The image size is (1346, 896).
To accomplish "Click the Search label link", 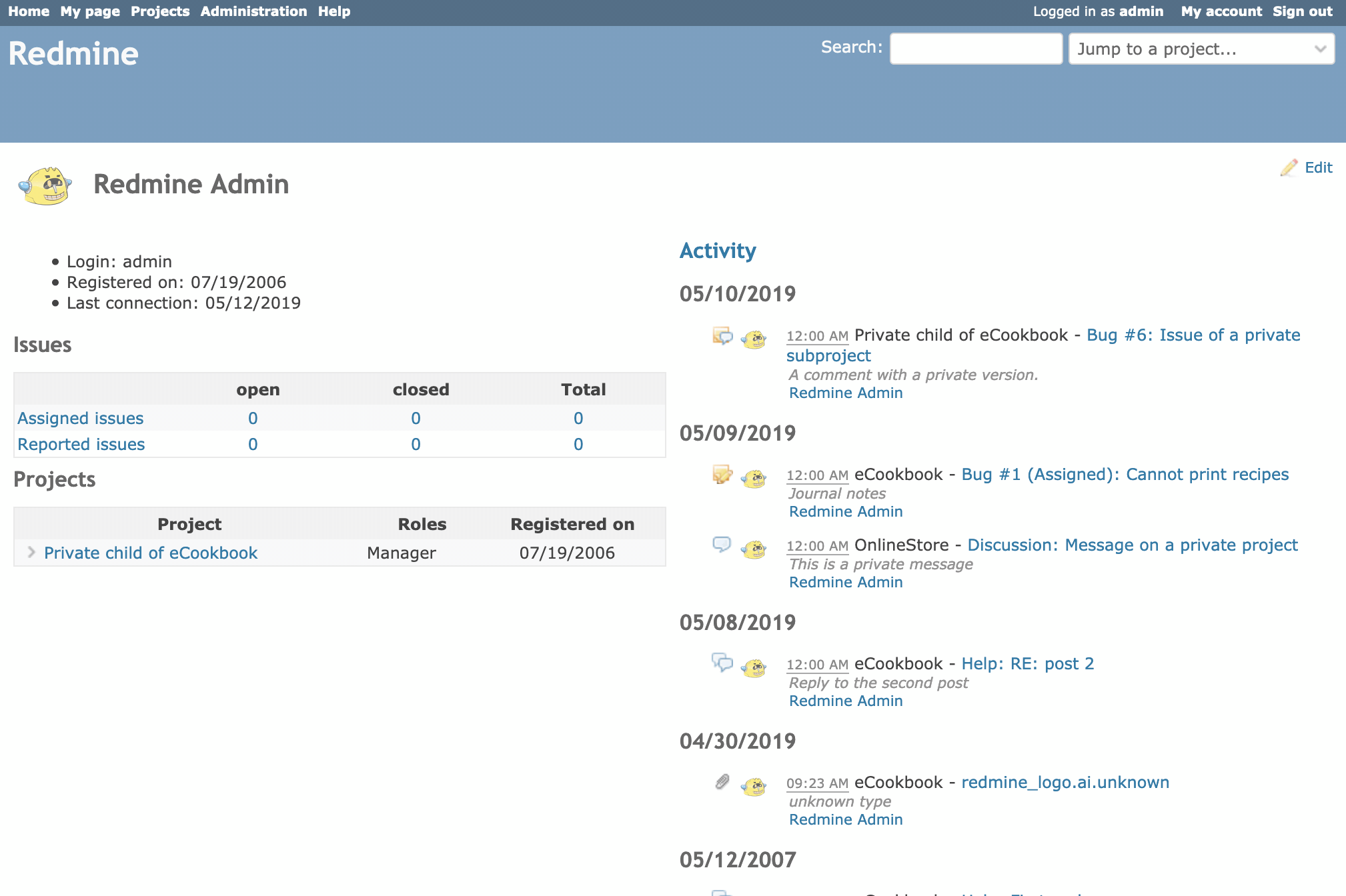I will tap(850, 47).
